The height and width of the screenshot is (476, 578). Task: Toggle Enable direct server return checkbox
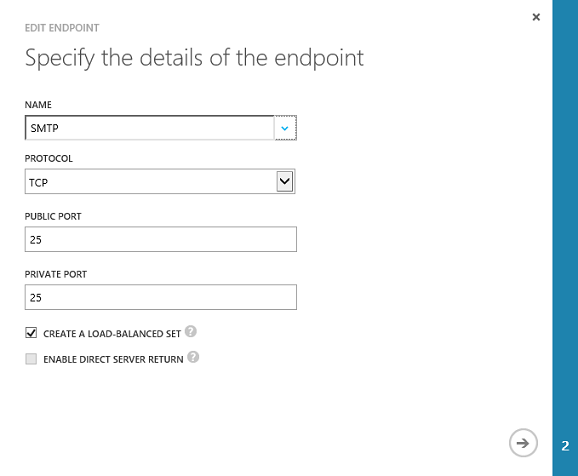(x=31, y=359)
